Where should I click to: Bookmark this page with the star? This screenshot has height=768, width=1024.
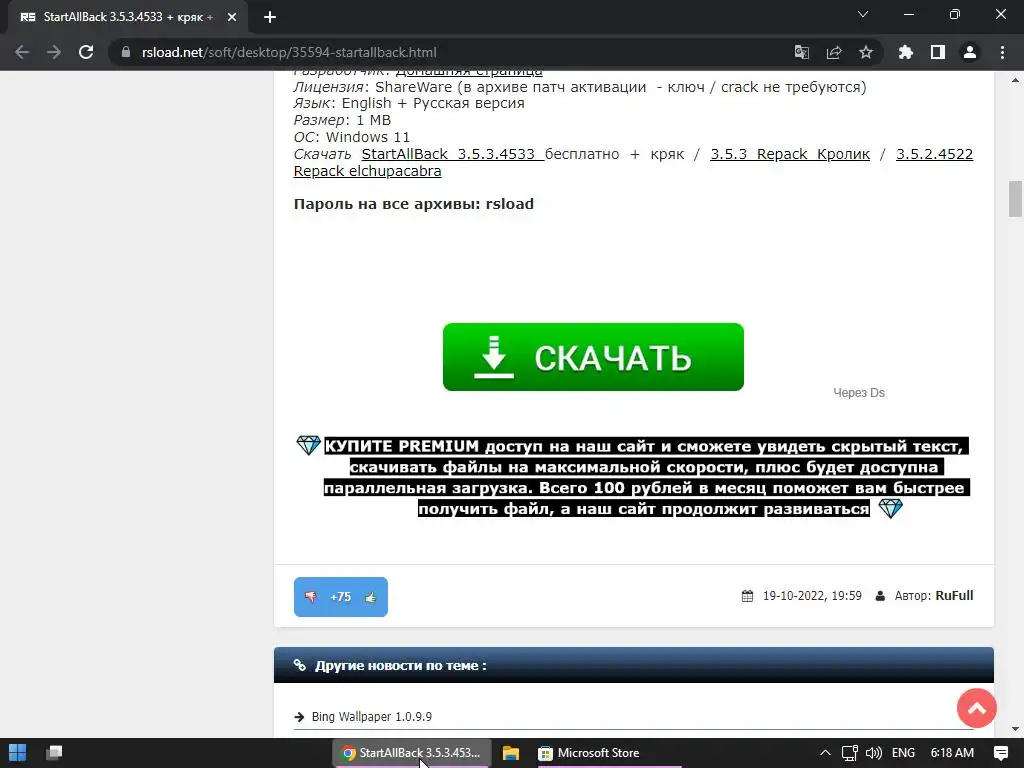(x=866, y=52)
